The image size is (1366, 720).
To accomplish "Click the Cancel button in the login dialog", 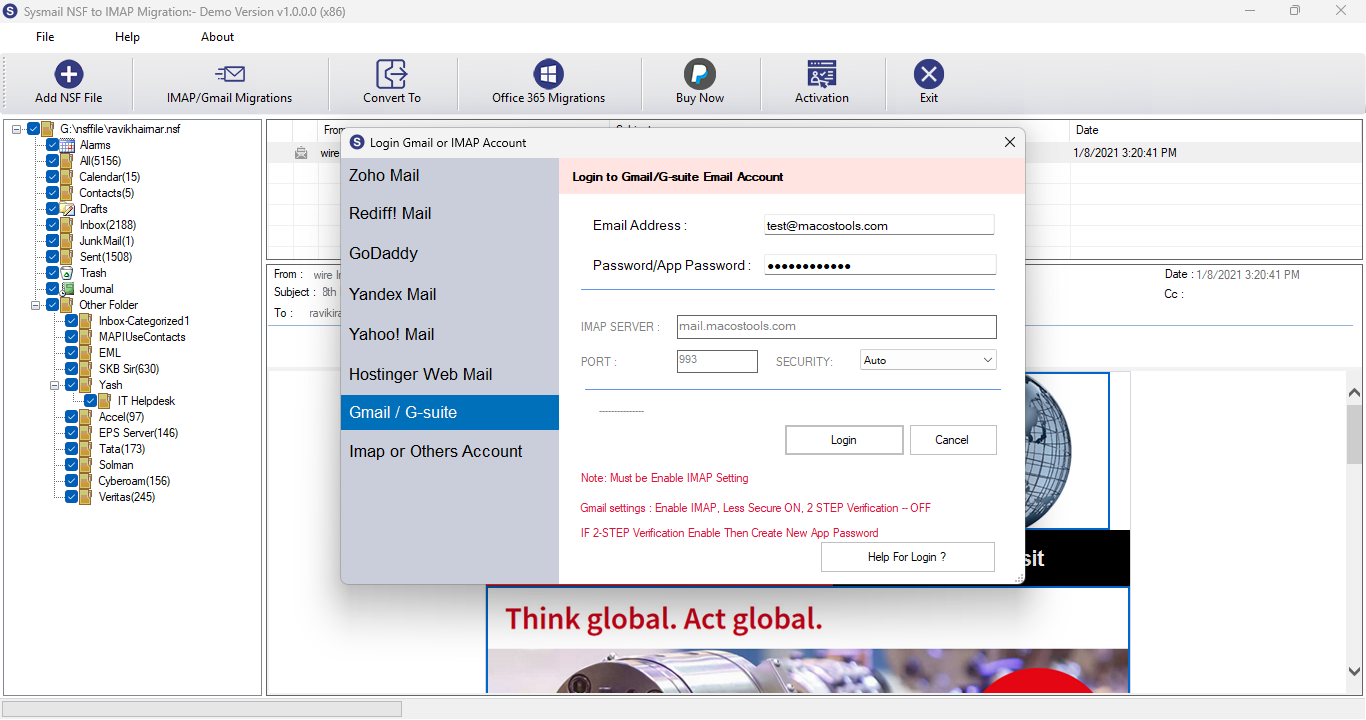I will pyautogui.click(x=953, y=440).
